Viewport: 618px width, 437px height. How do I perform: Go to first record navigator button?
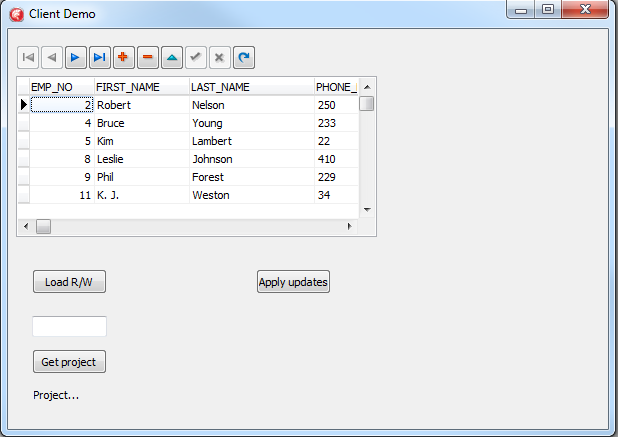(x=28, y=58)
